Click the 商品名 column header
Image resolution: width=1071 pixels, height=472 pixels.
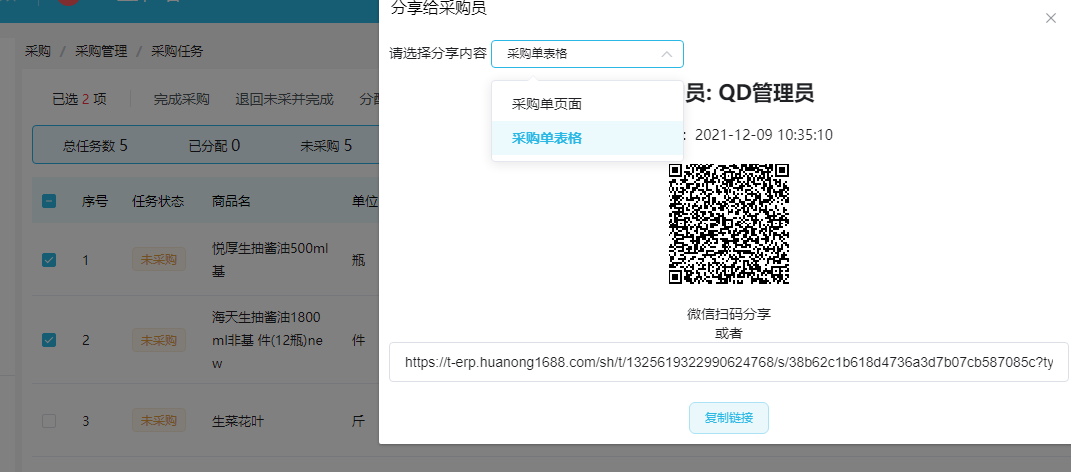[x=231, y=201]
